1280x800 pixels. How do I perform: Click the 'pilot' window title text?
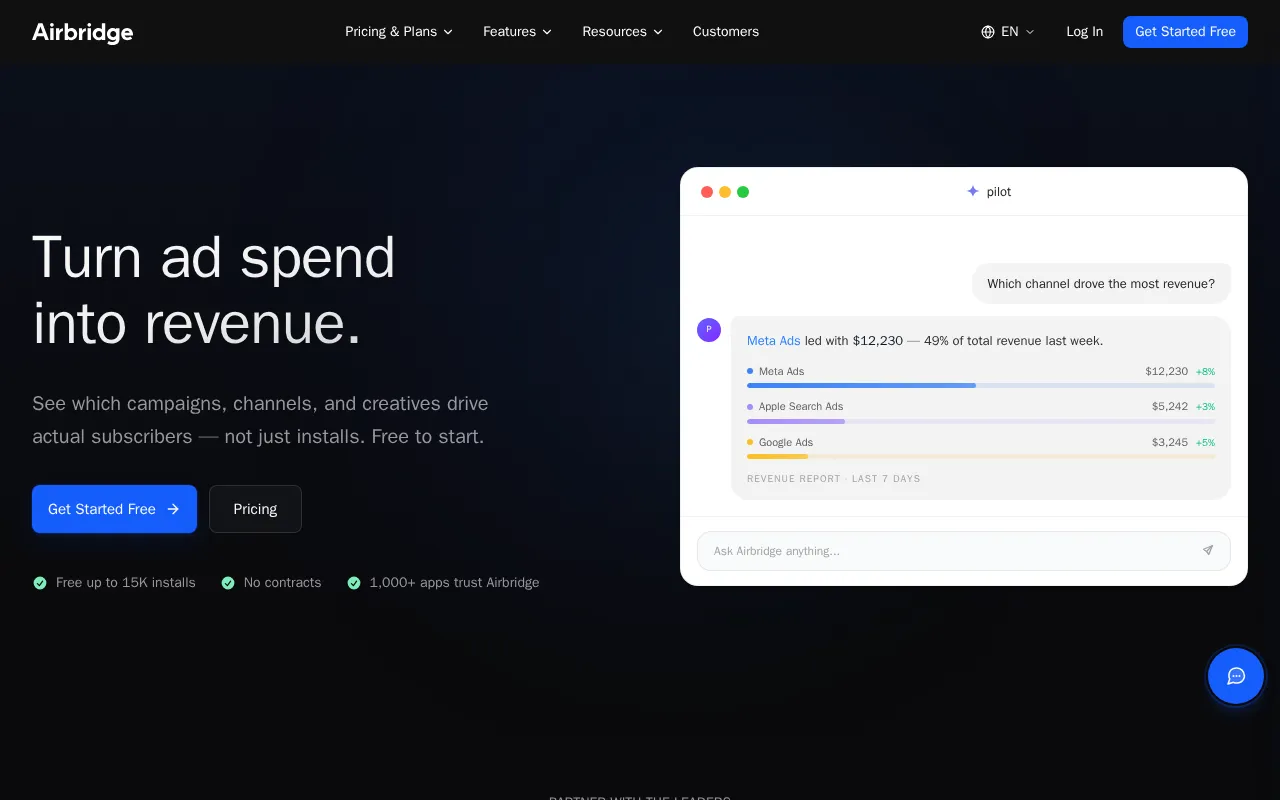pos(999,192)
